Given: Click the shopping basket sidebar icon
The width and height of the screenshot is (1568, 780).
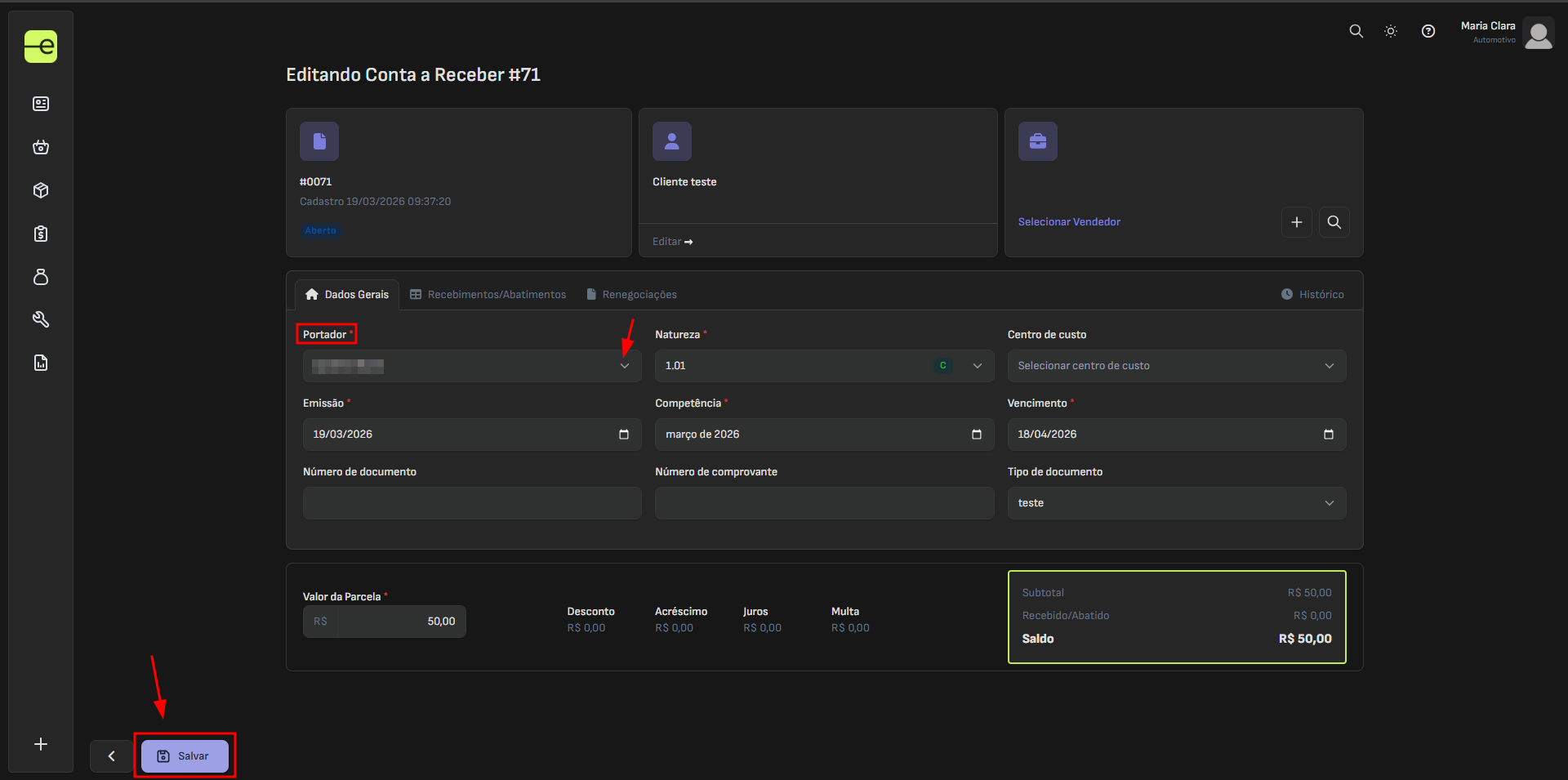Looking at the screenshot, I should coord(41,147).
